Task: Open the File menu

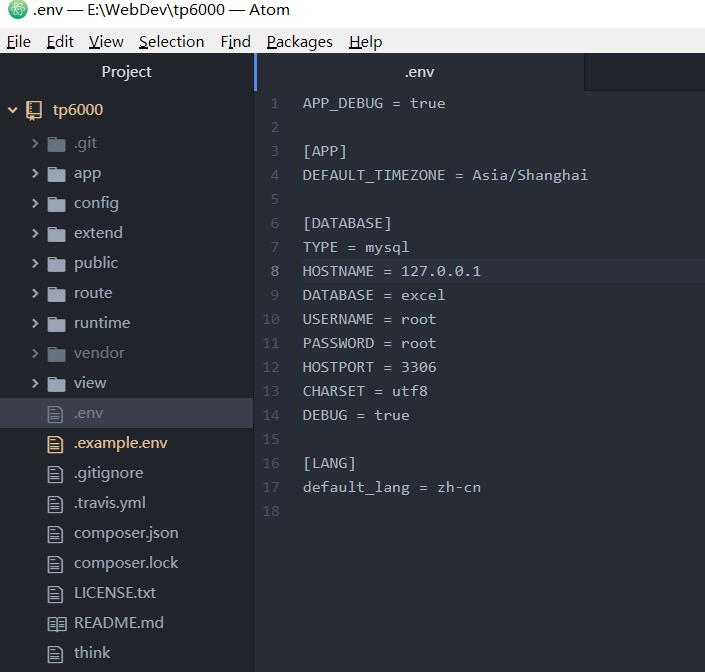Action: [x=18, y=41]
